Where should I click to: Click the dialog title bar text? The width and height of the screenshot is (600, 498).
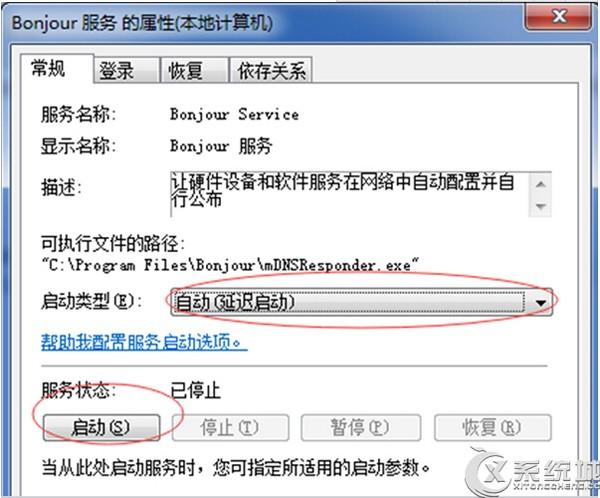point(142,23)
